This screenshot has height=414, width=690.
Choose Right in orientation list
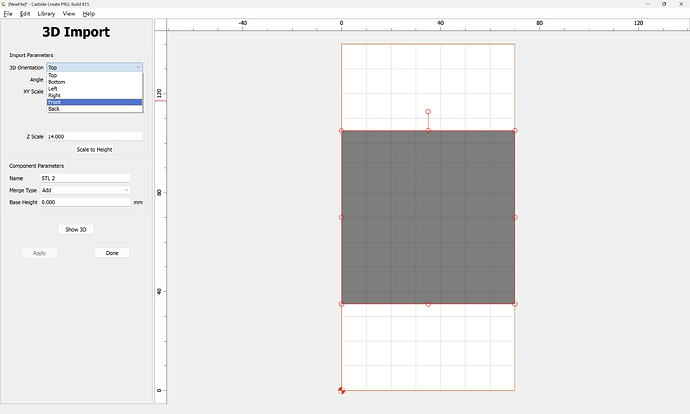tap(95, 95)
